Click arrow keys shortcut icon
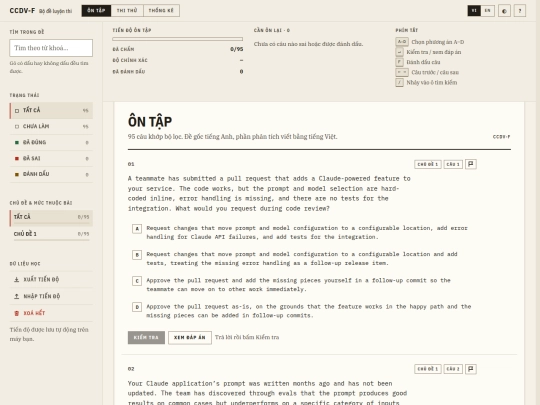This screenshot has height=405, width=540. point(402,72)
